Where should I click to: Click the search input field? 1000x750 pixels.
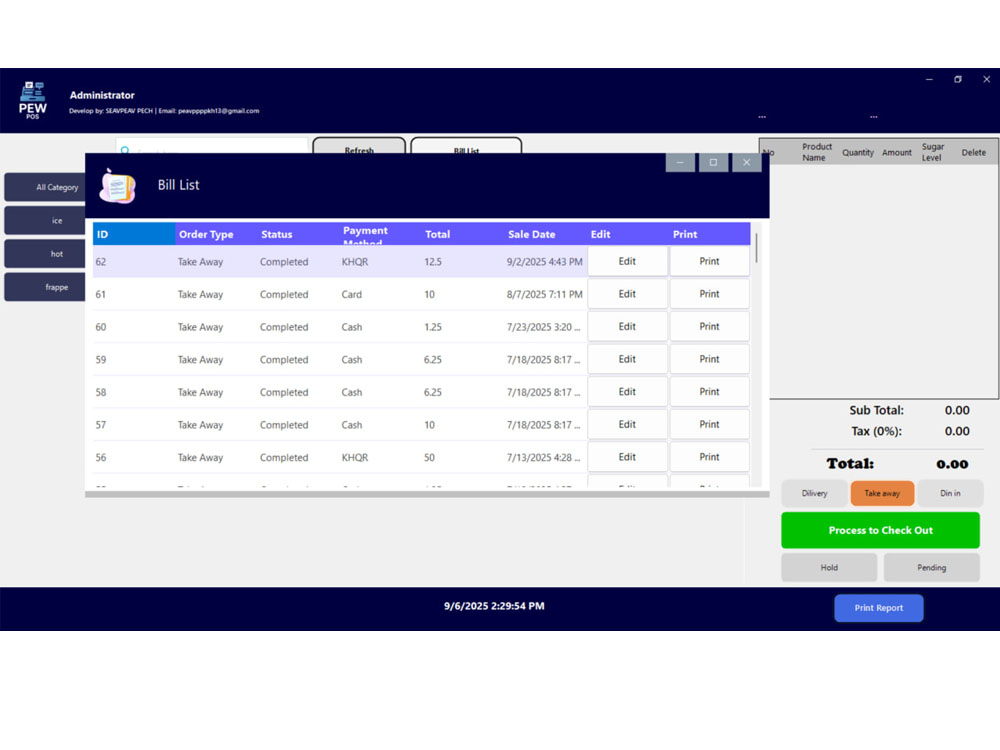tap(212, 146)
